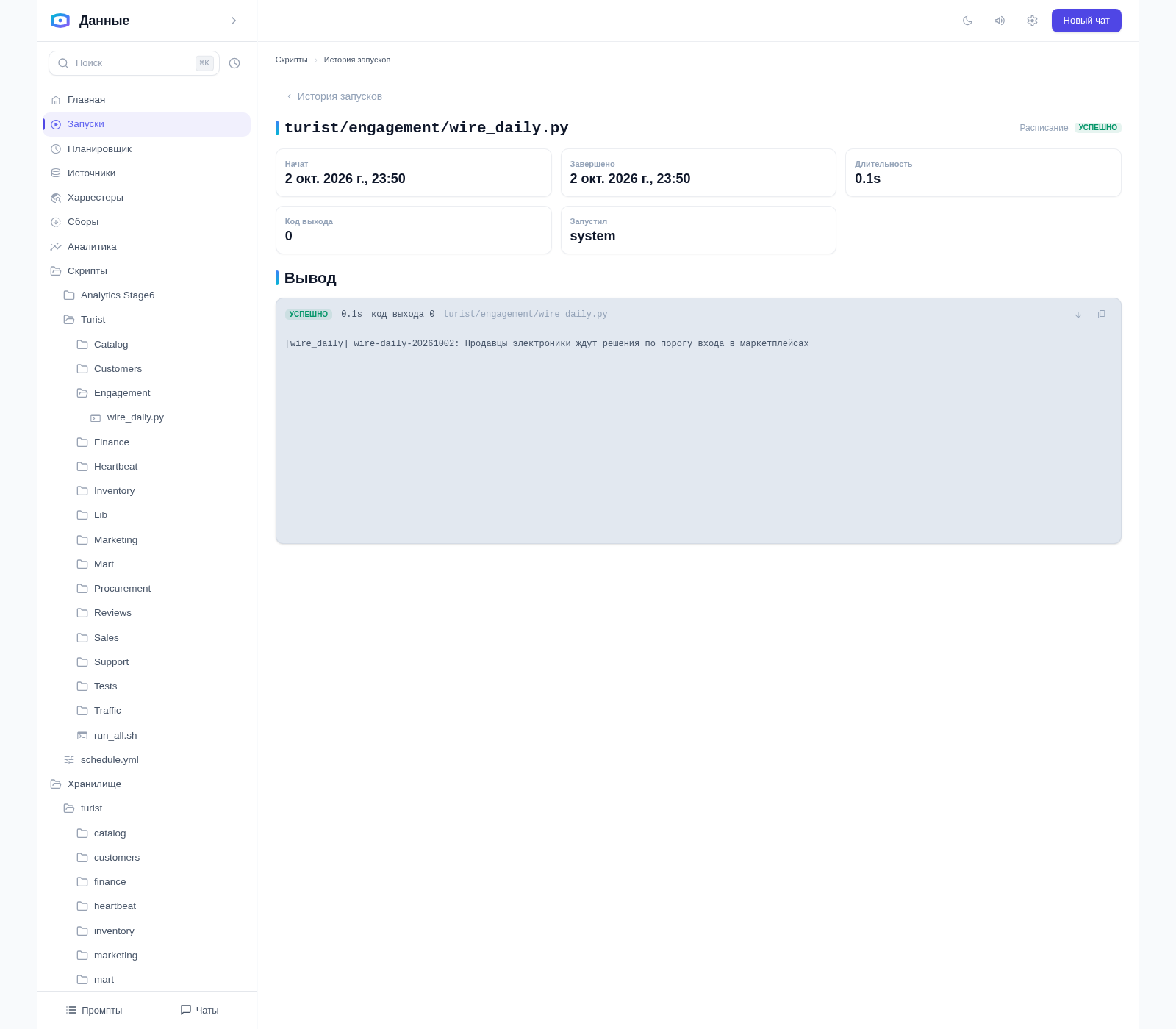Open Планировщик section
The height and width of the screenshot is (1029, 1176).
pos(146,148)
